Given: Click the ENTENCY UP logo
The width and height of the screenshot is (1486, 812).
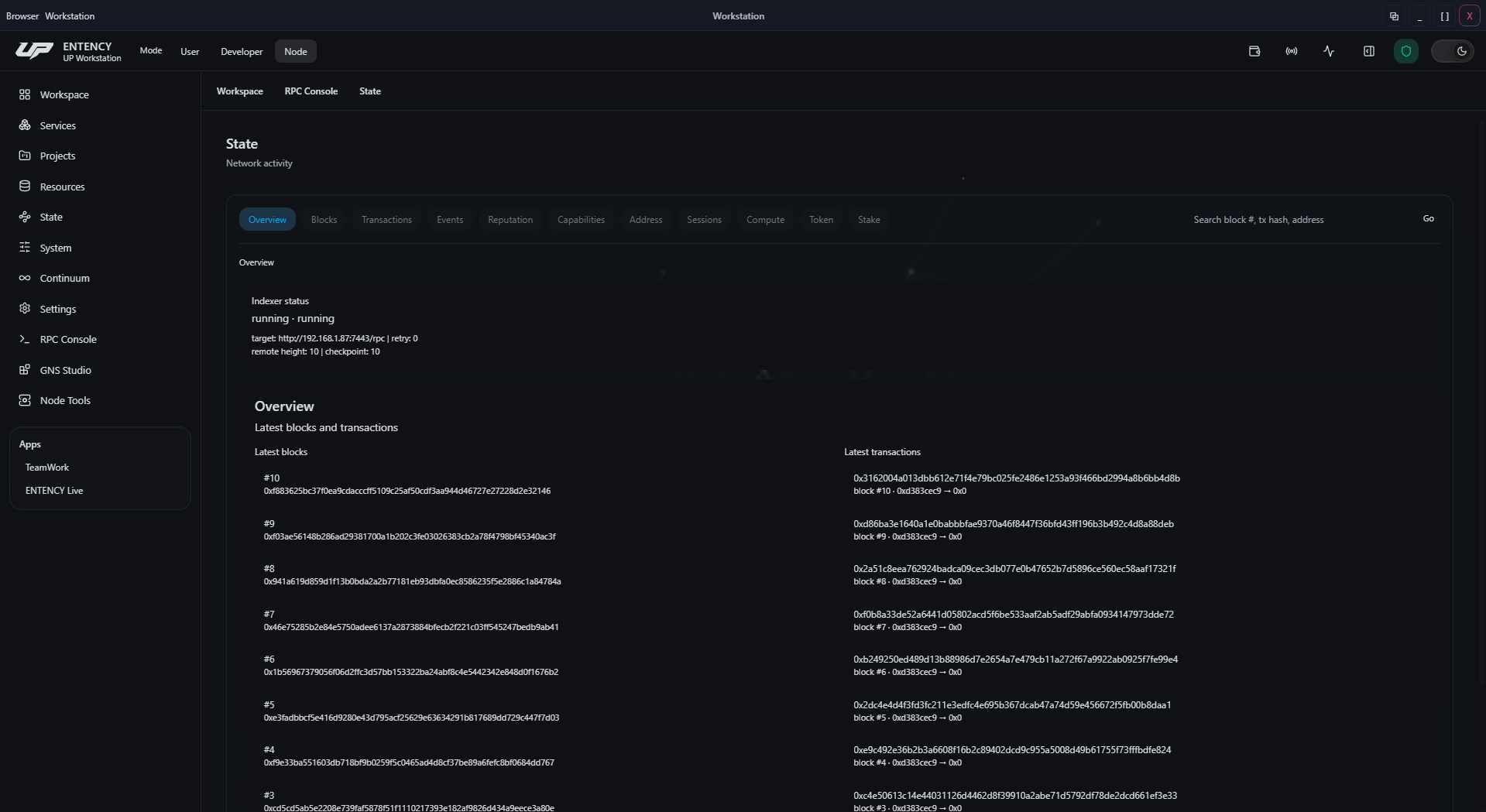Looking at the screenshot, I should 34,51.
